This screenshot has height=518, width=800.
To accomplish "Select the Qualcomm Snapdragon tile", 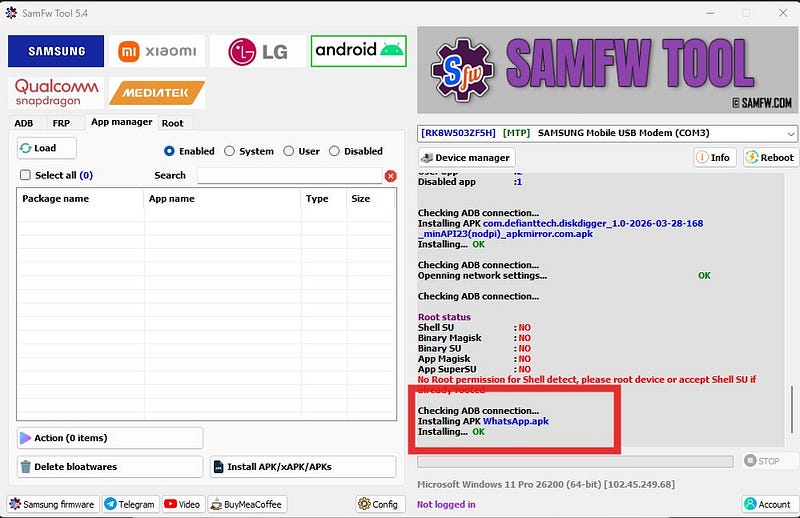I will pos(56,93).
